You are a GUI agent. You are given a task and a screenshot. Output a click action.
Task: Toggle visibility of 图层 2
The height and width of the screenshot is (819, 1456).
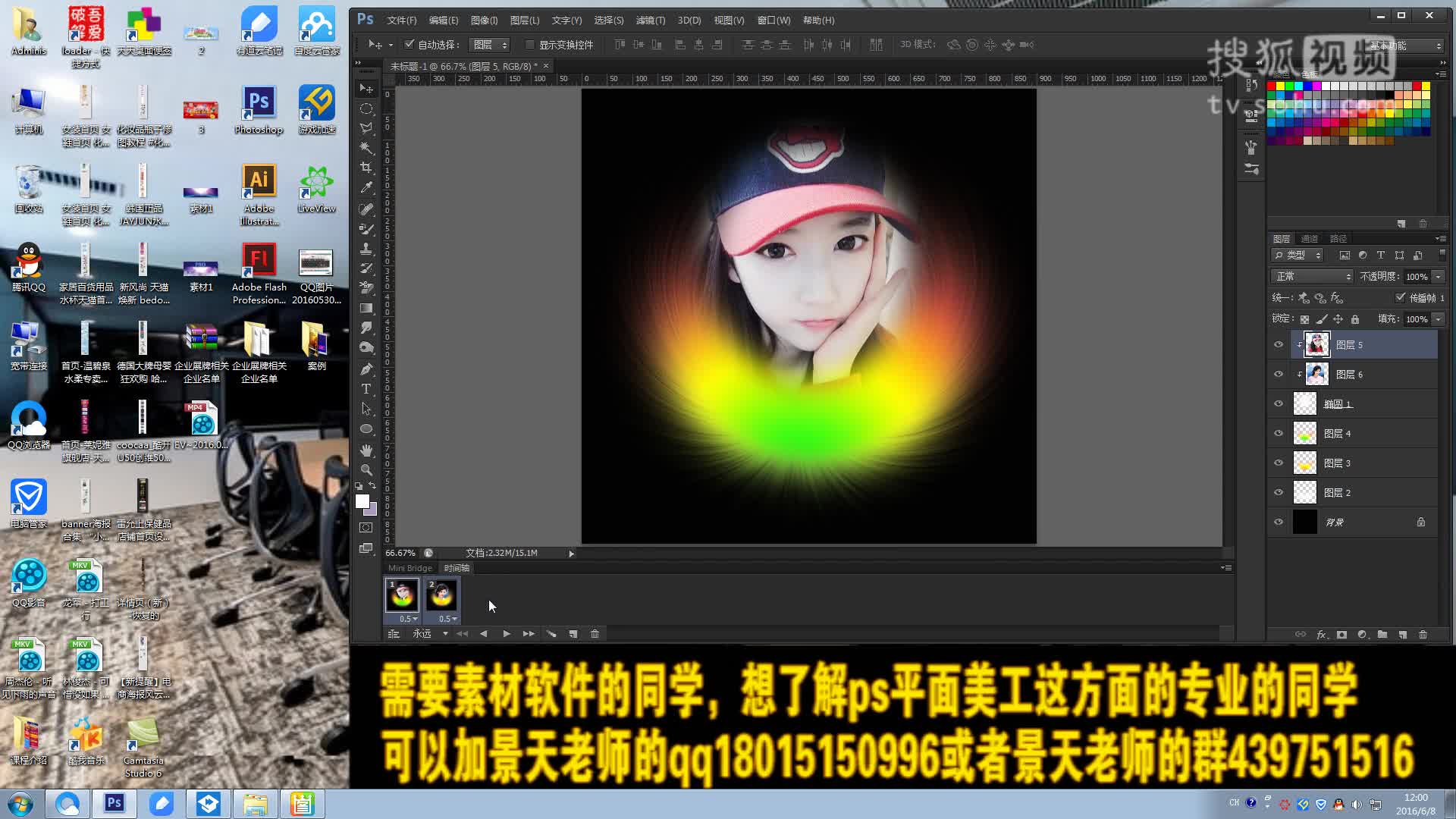[x=1279, y=492]
